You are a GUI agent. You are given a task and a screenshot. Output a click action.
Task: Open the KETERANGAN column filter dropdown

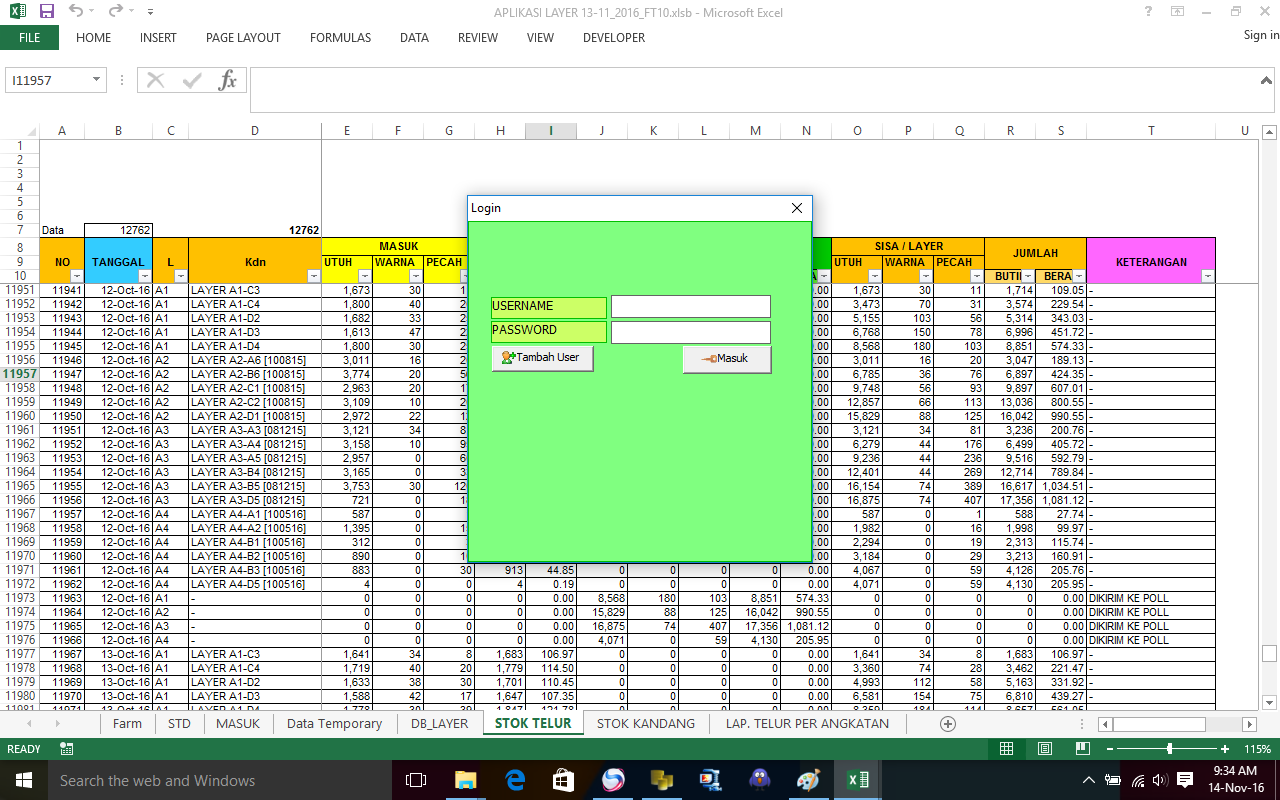click(1207, 277)
